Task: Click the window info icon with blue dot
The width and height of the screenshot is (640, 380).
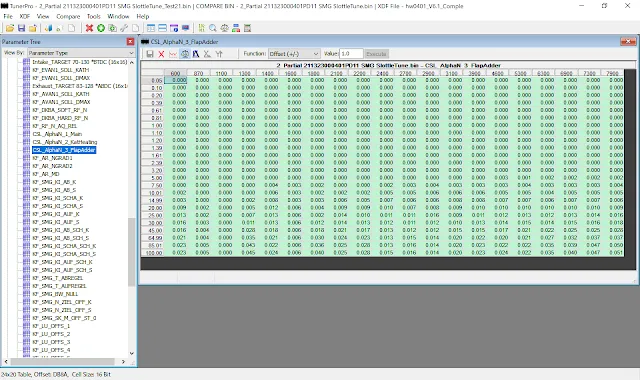Action: 174,28
